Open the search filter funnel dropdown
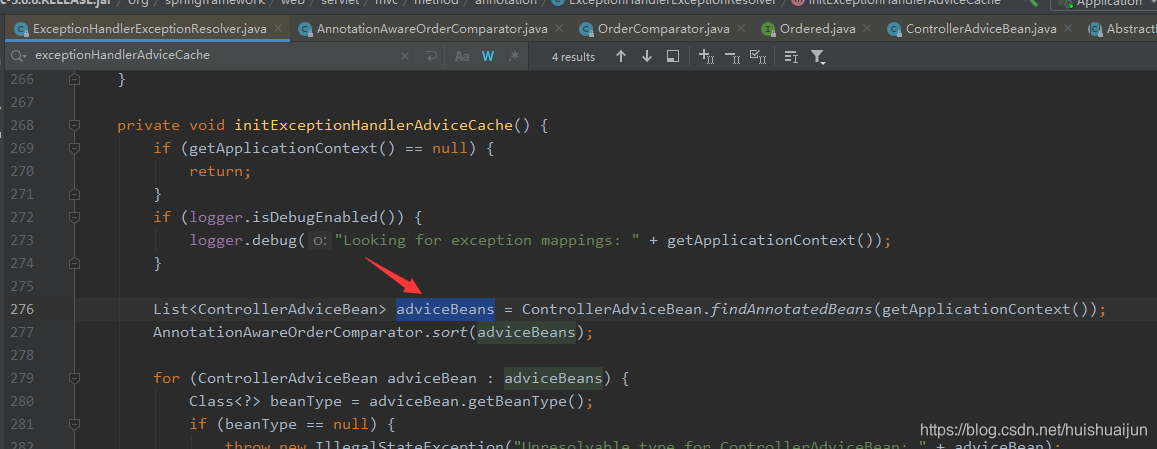 point(818,57)
